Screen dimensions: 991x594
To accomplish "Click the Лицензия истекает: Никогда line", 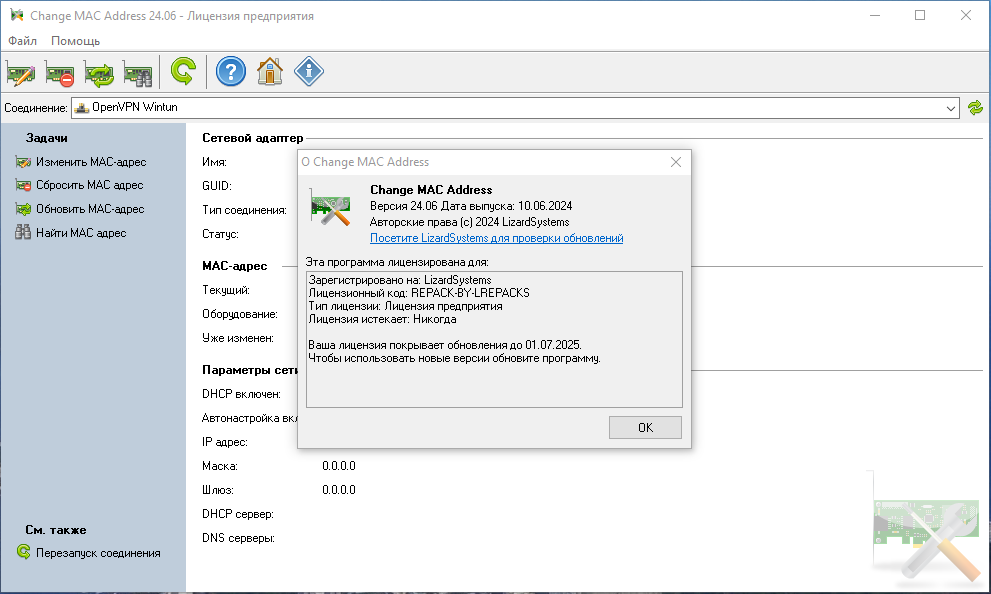I will coord(382,319).
